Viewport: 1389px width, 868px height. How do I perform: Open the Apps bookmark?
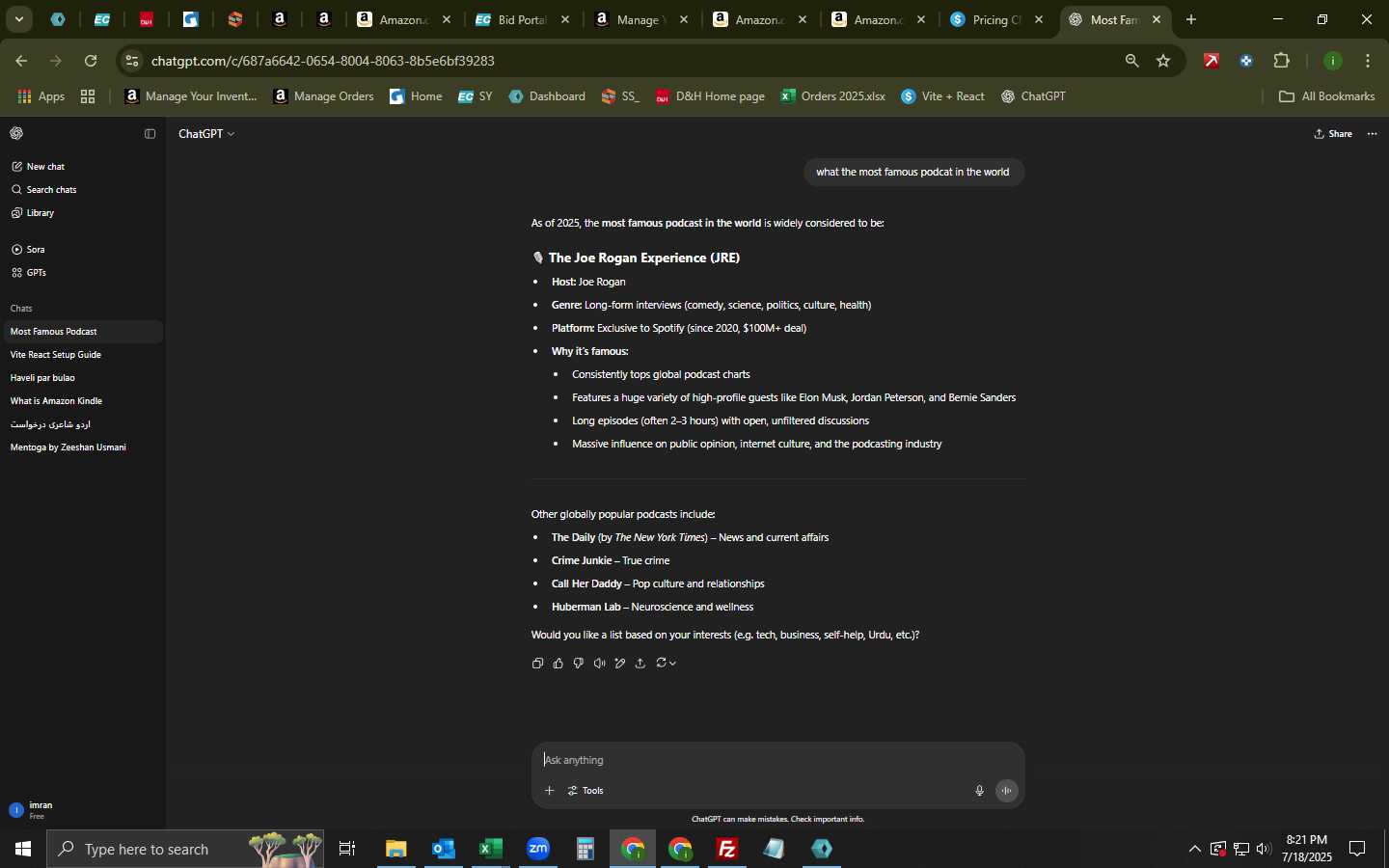[41, 96]
